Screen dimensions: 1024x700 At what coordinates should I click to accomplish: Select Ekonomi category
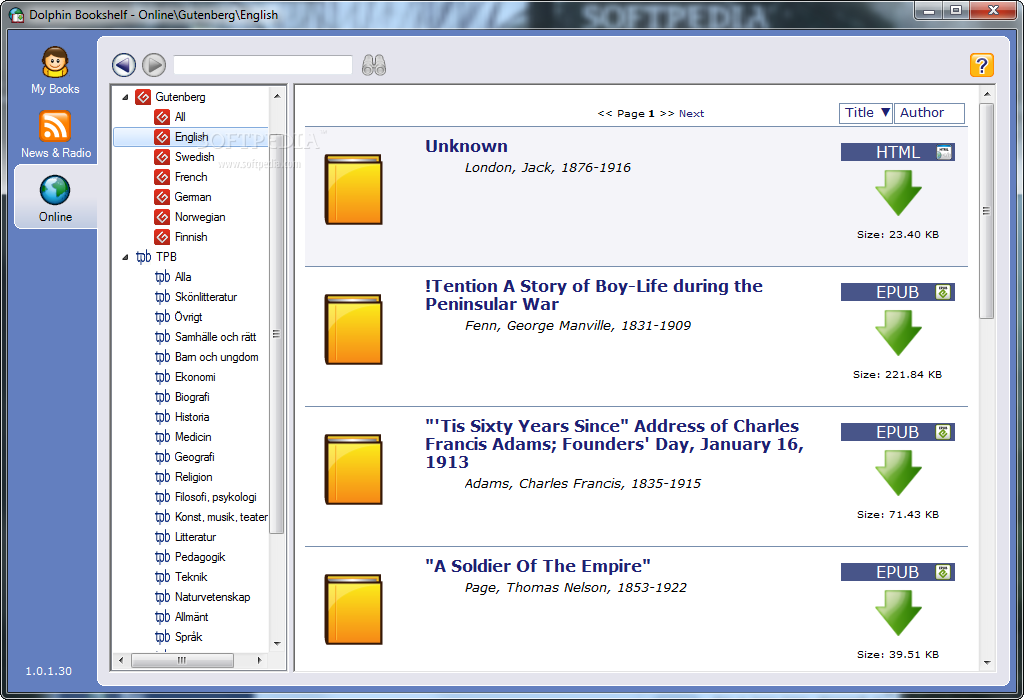(195, 377)
